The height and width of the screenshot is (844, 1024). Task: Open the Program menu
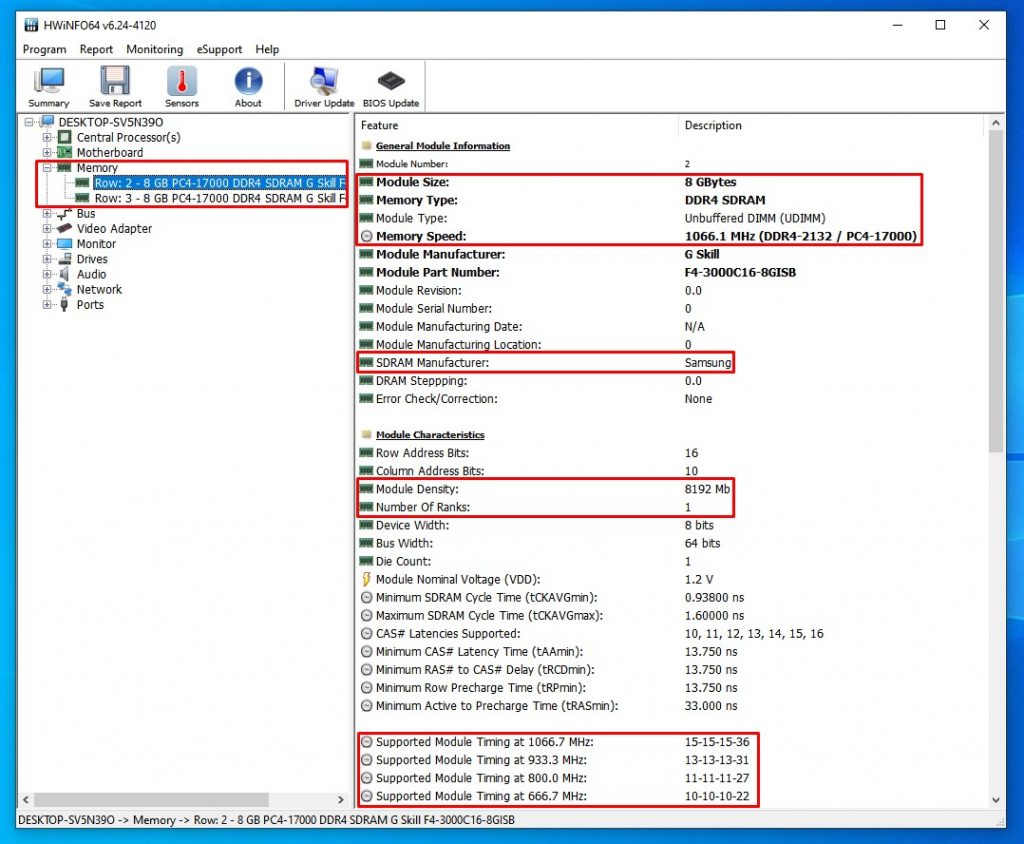pos(44,49)
